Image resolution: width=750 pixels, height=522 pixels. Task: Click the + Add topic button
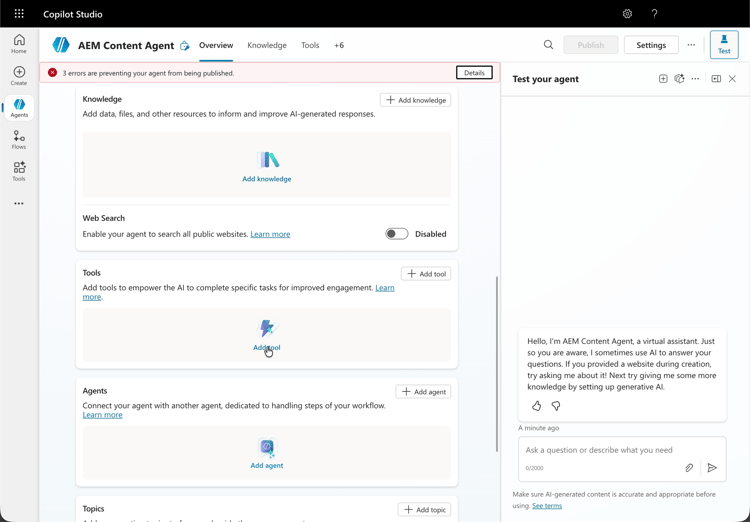(x=424, y=510)
